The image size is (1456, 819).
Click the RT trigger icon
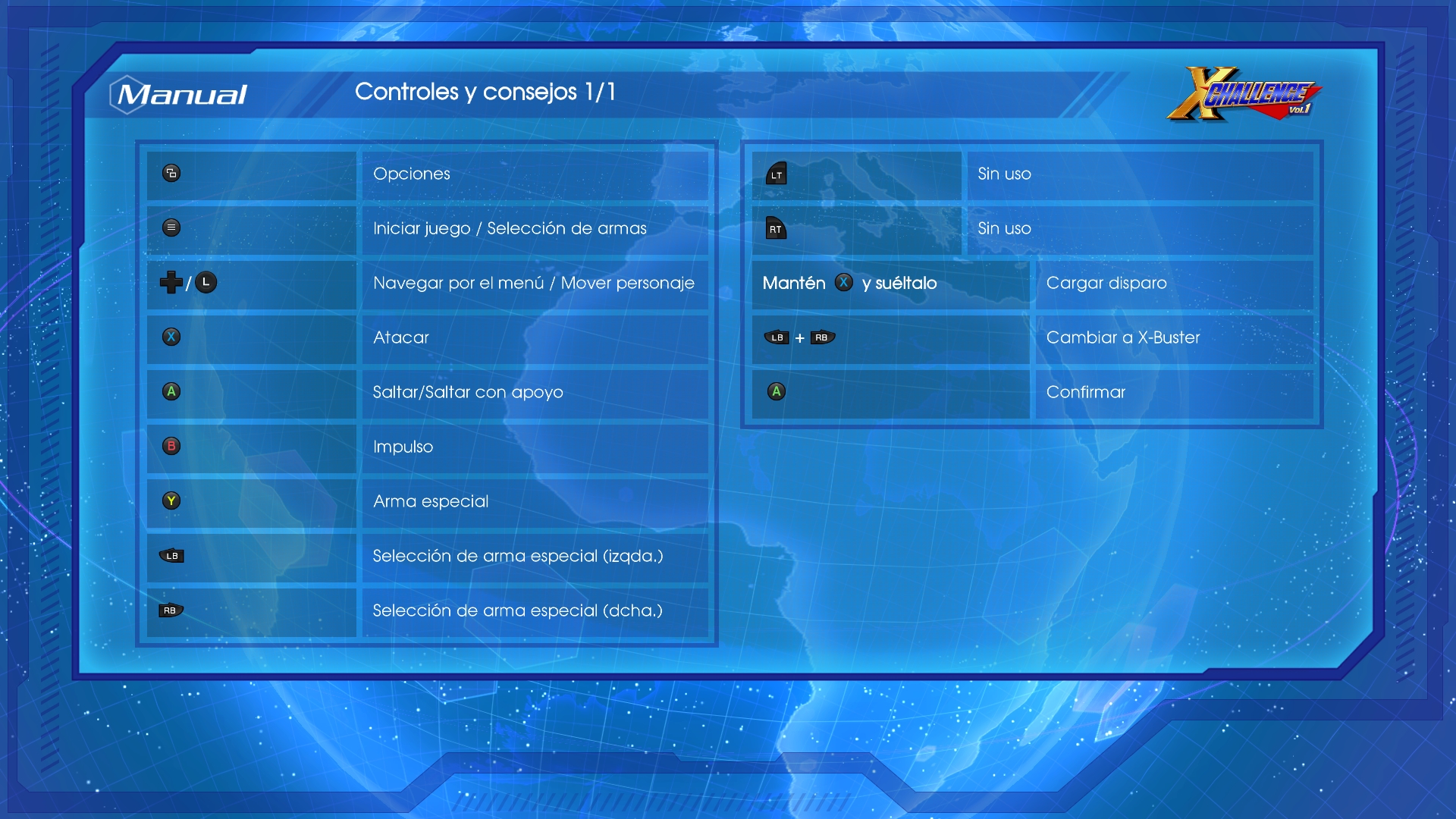(776, 228)
